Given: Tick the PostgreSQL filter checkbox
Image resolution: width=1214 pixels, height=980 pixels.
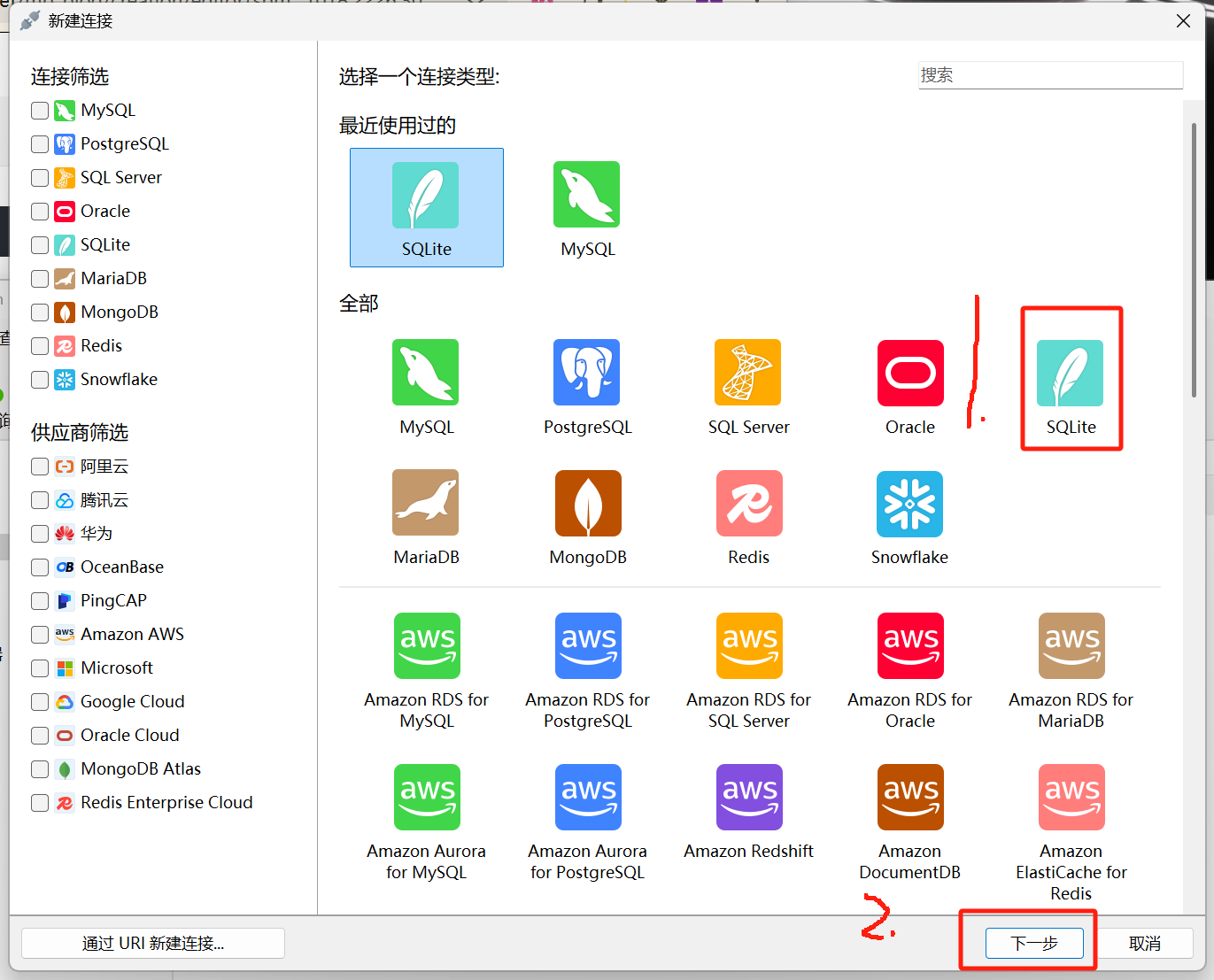Looking at the screenshot, I should pos(40,144).
